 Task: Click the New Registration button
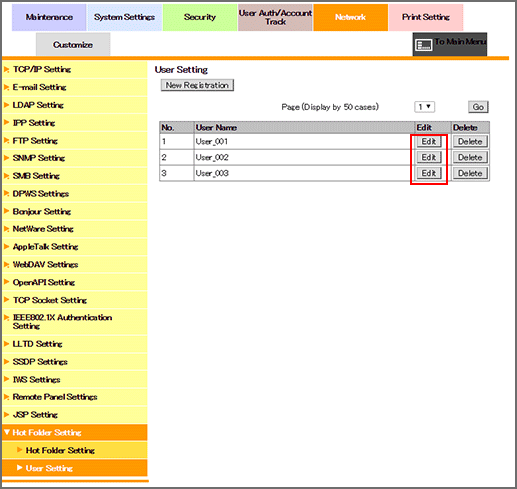(197, 85)
